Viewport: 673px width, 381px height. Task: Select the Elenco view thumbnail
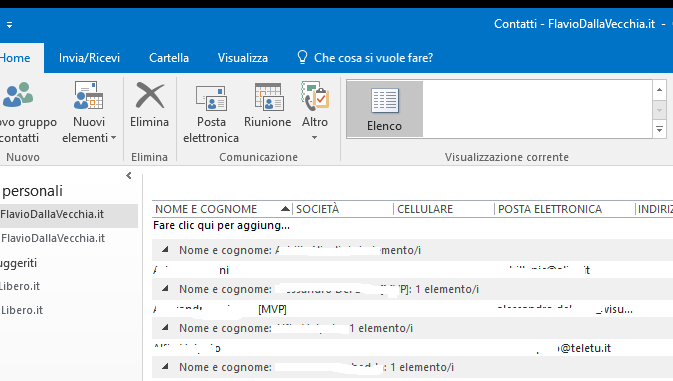pyautogui.click(x=385, y=109)
